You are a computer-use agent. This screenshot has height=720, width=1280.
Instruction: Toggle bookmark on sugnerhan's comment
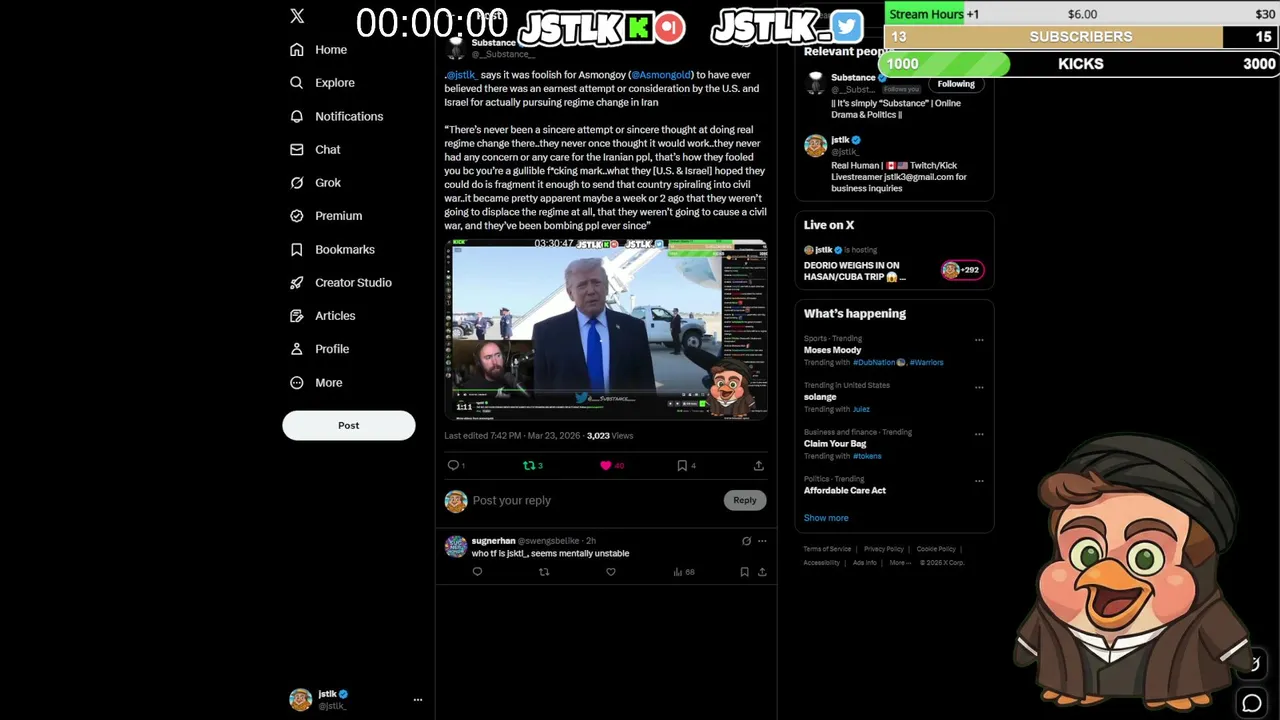point(744,572)
